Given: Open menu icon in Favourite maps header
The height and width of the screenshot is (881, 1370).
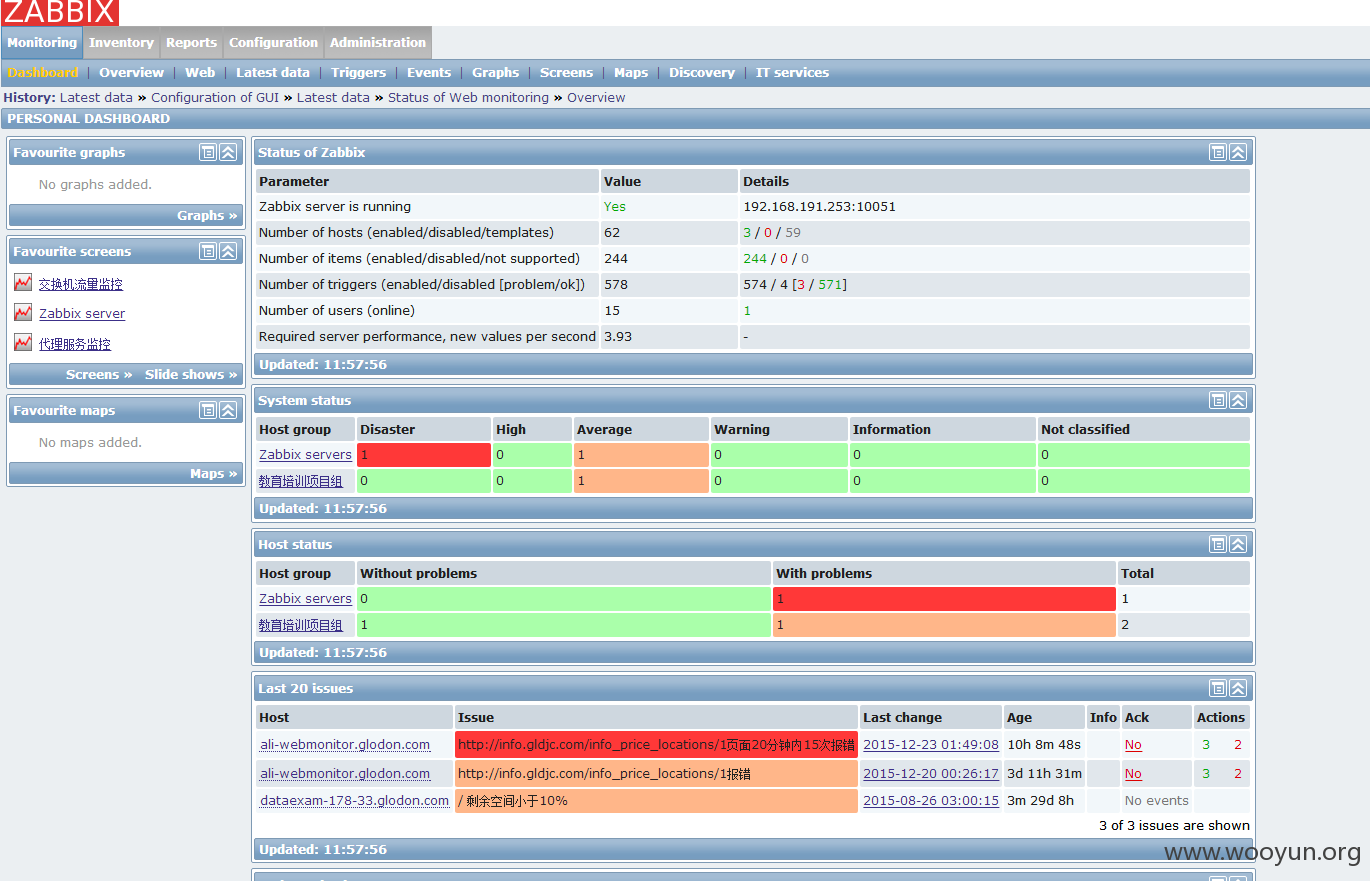Looking at the screenshot, I should (x=208, y=410).
